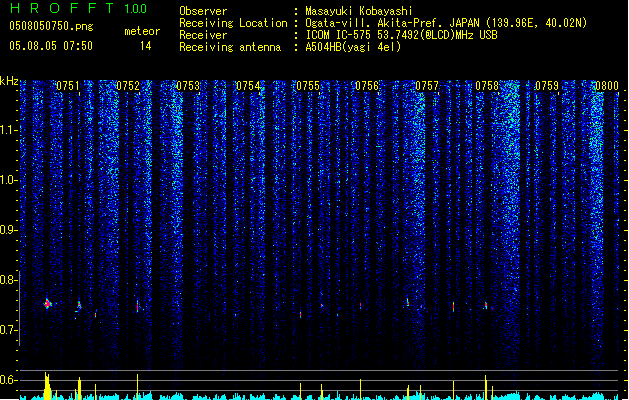Click the tallest yellow power spike at left
Viewport: 629px width, 400px height.
tap(47, 386)
